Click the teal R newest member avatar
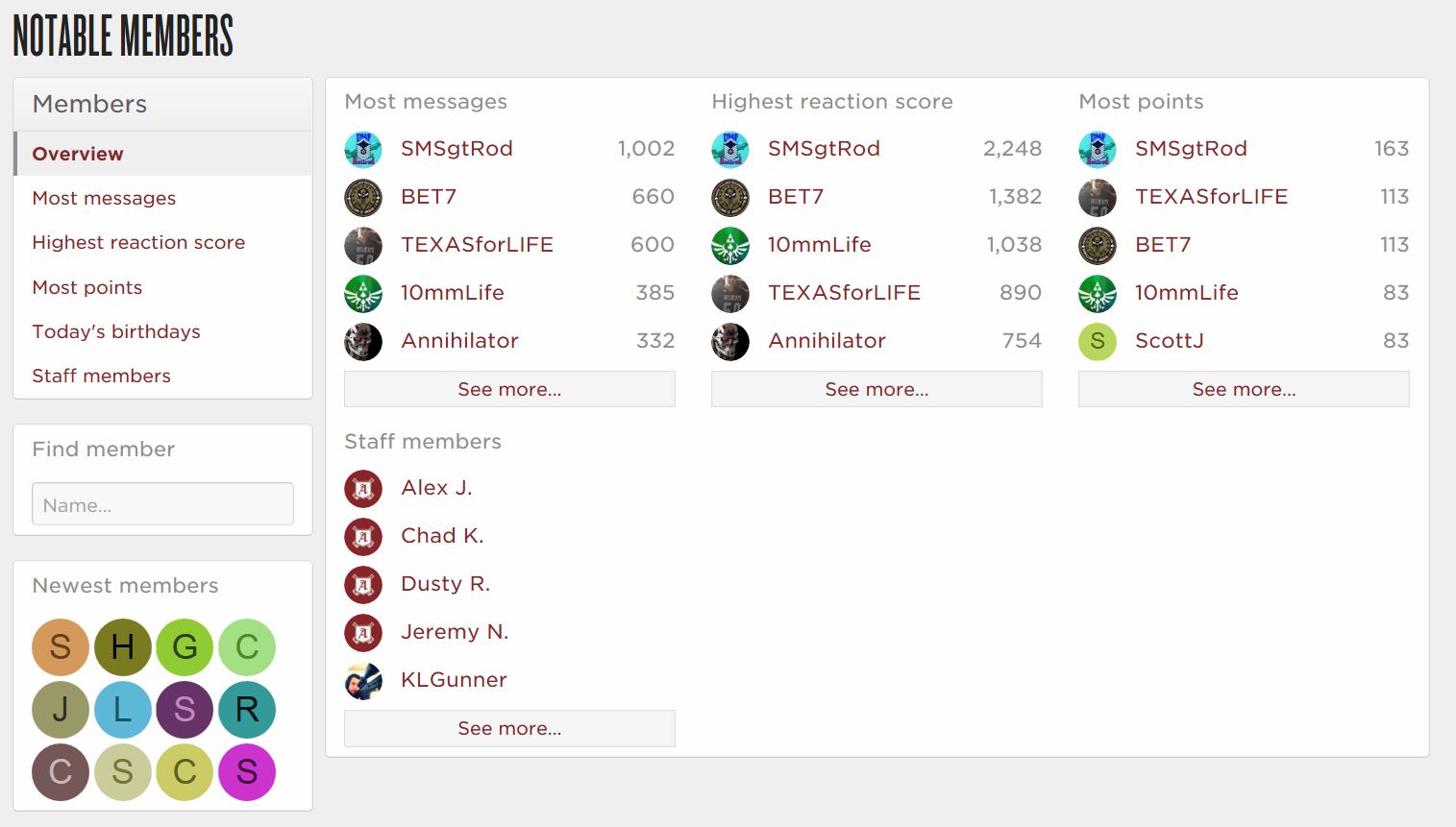Viewport: 1456px width, 827px height. [247, 710]
